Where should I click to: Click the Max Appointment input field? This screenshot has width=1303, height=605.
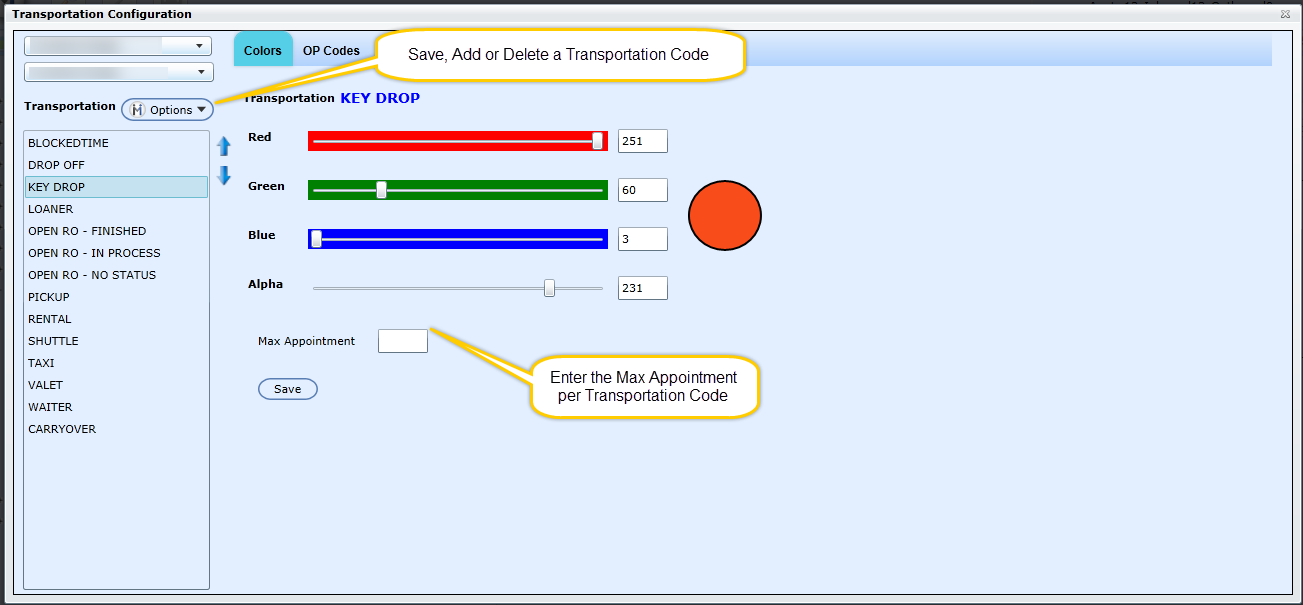(402, 341)
